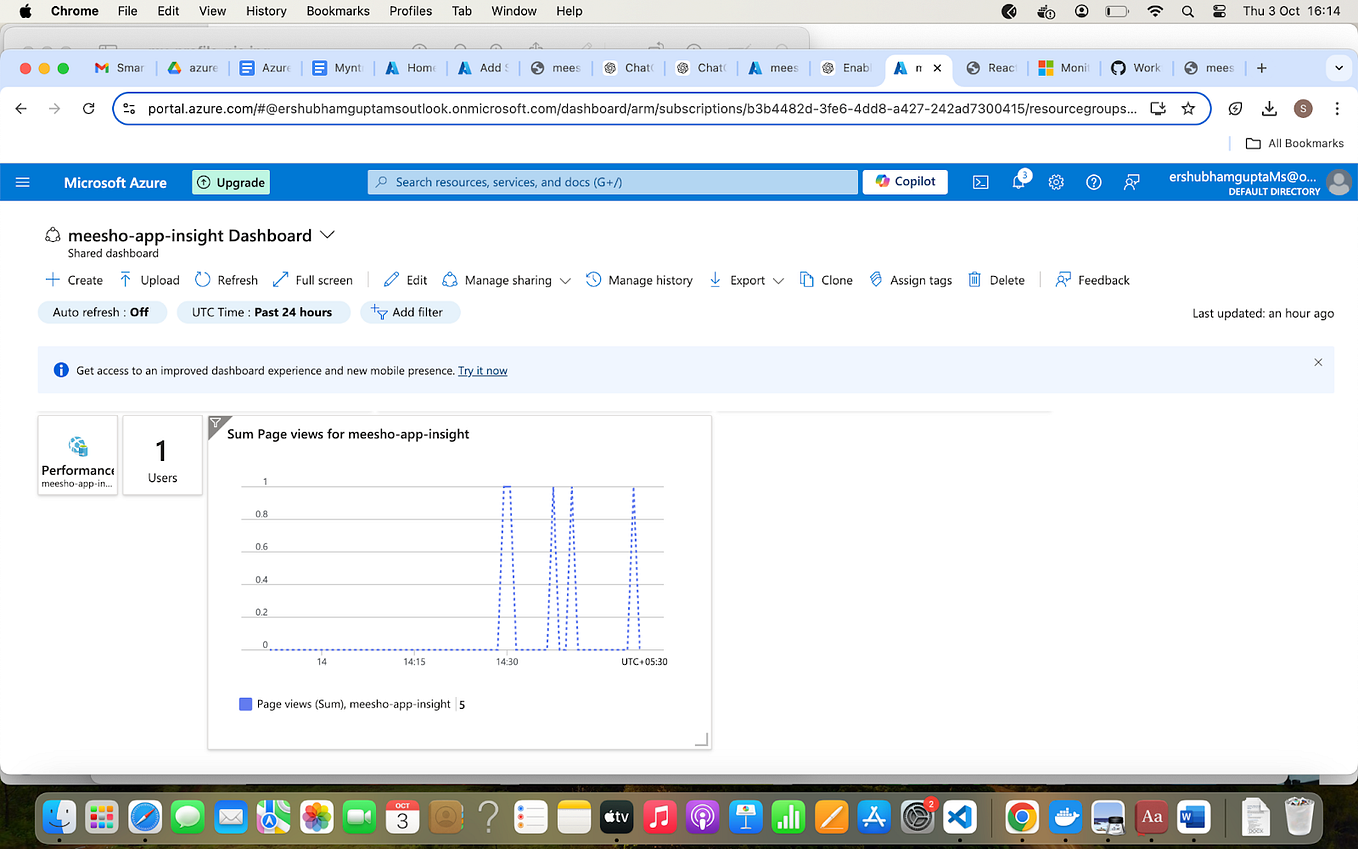Switch to the Copilot browser tab area
The image size is (1358, 849).
(905, 182)
